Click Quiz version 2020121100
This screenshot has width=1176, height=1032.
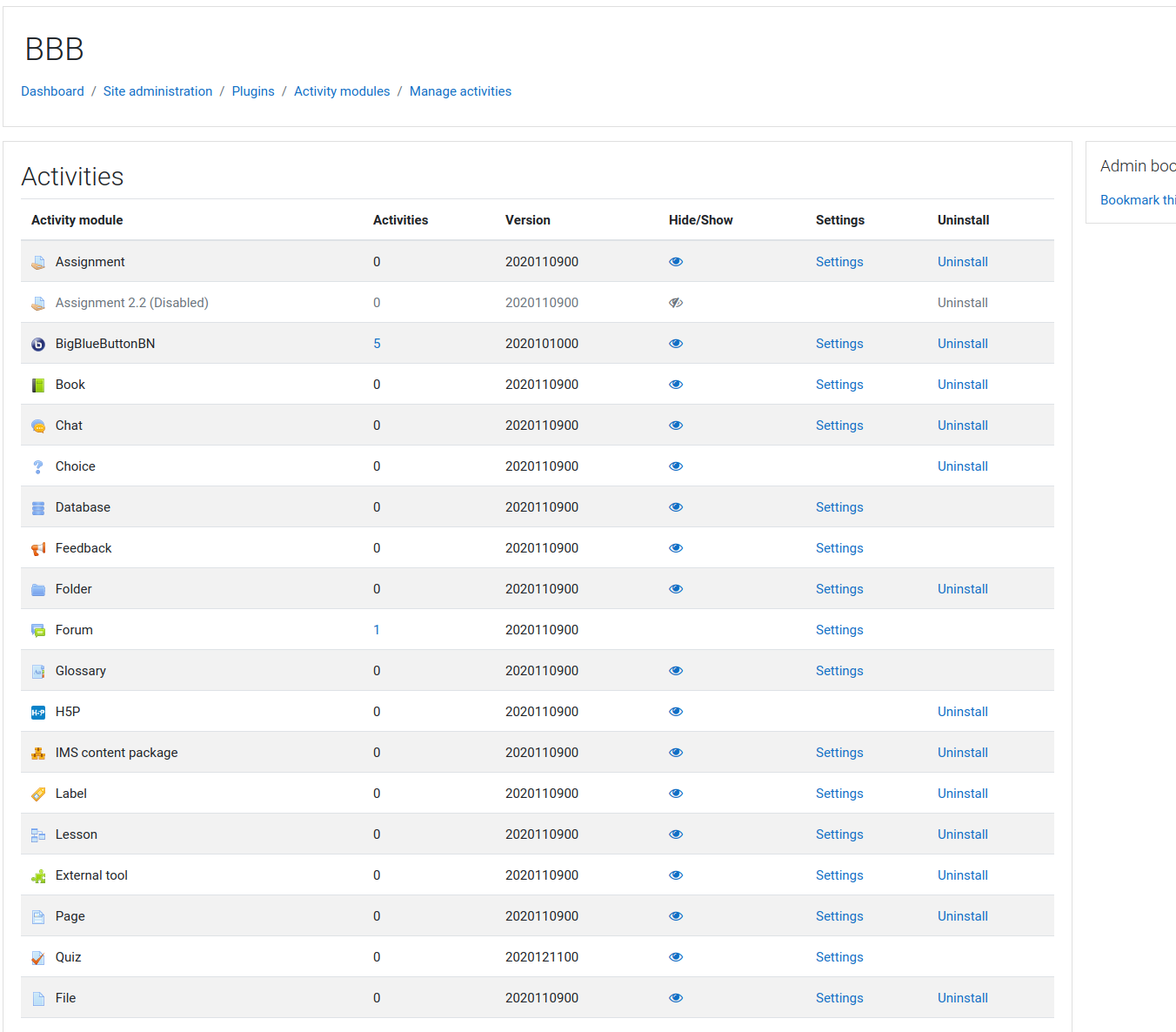click(542, 957)
